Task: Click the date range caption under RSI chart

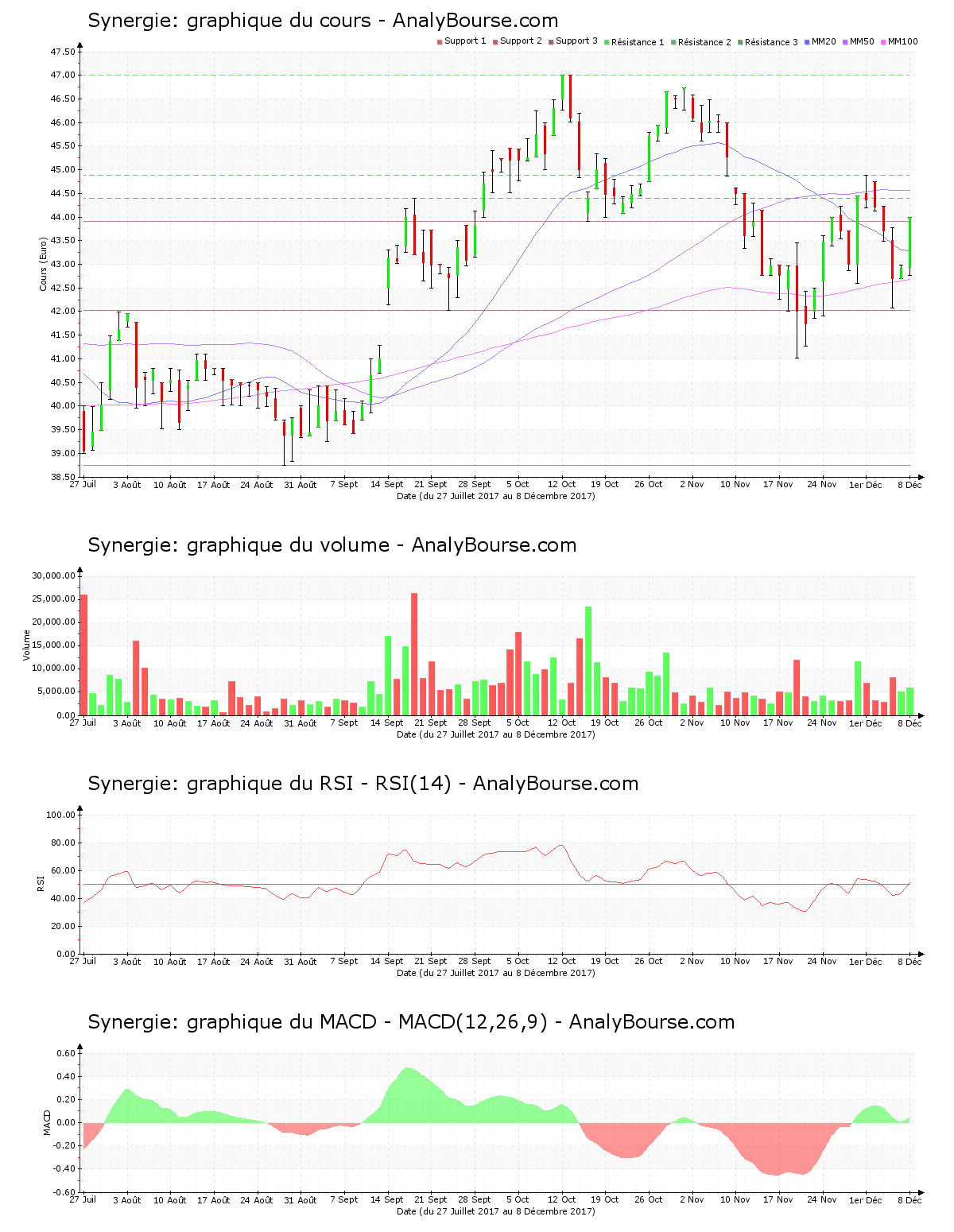Action: [x=496, y=973]
